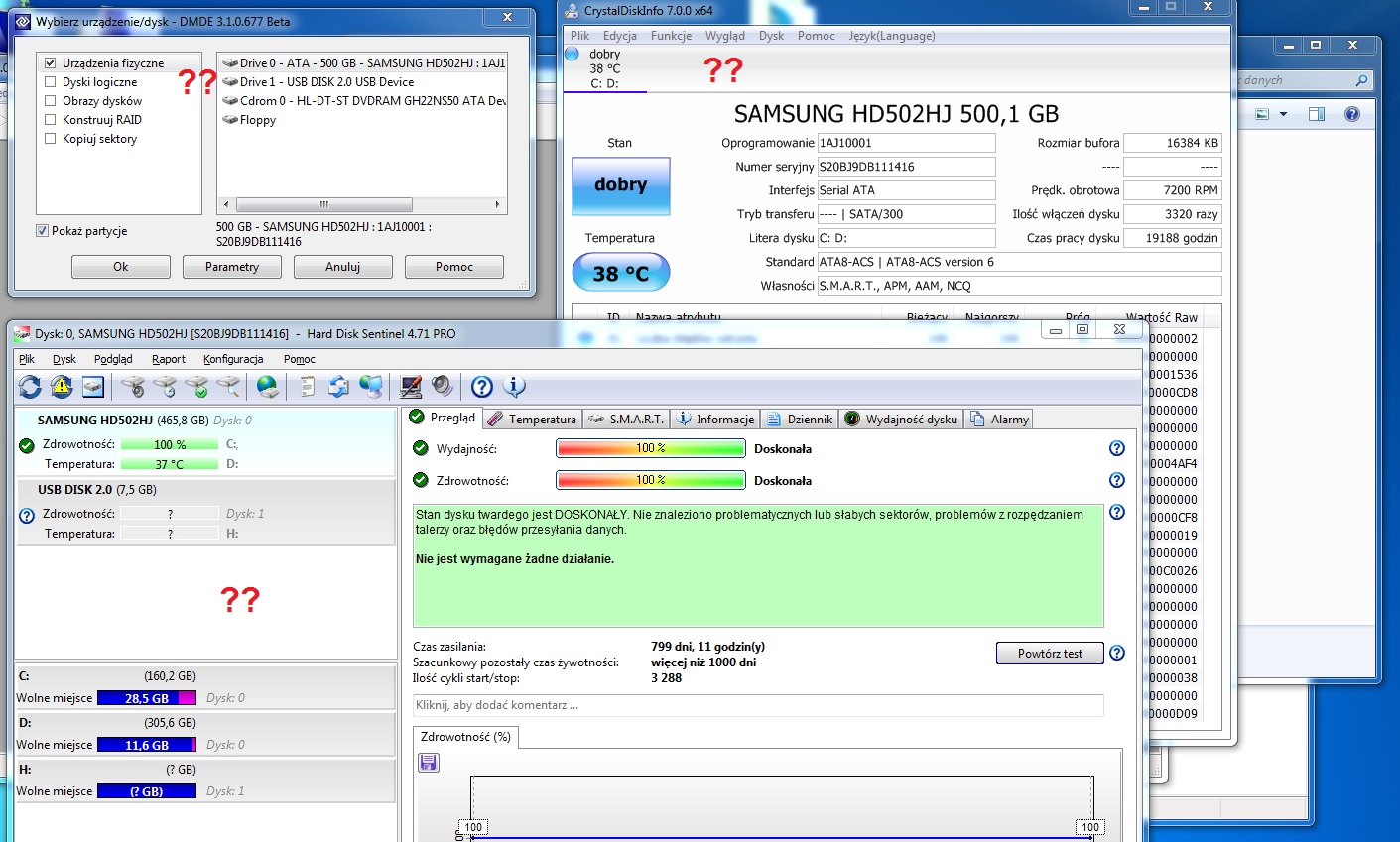The image size is (1400, 842).
Task: Open Język(Language) menu in CrystalDiskInfo
Action: [x=892, y=36]
